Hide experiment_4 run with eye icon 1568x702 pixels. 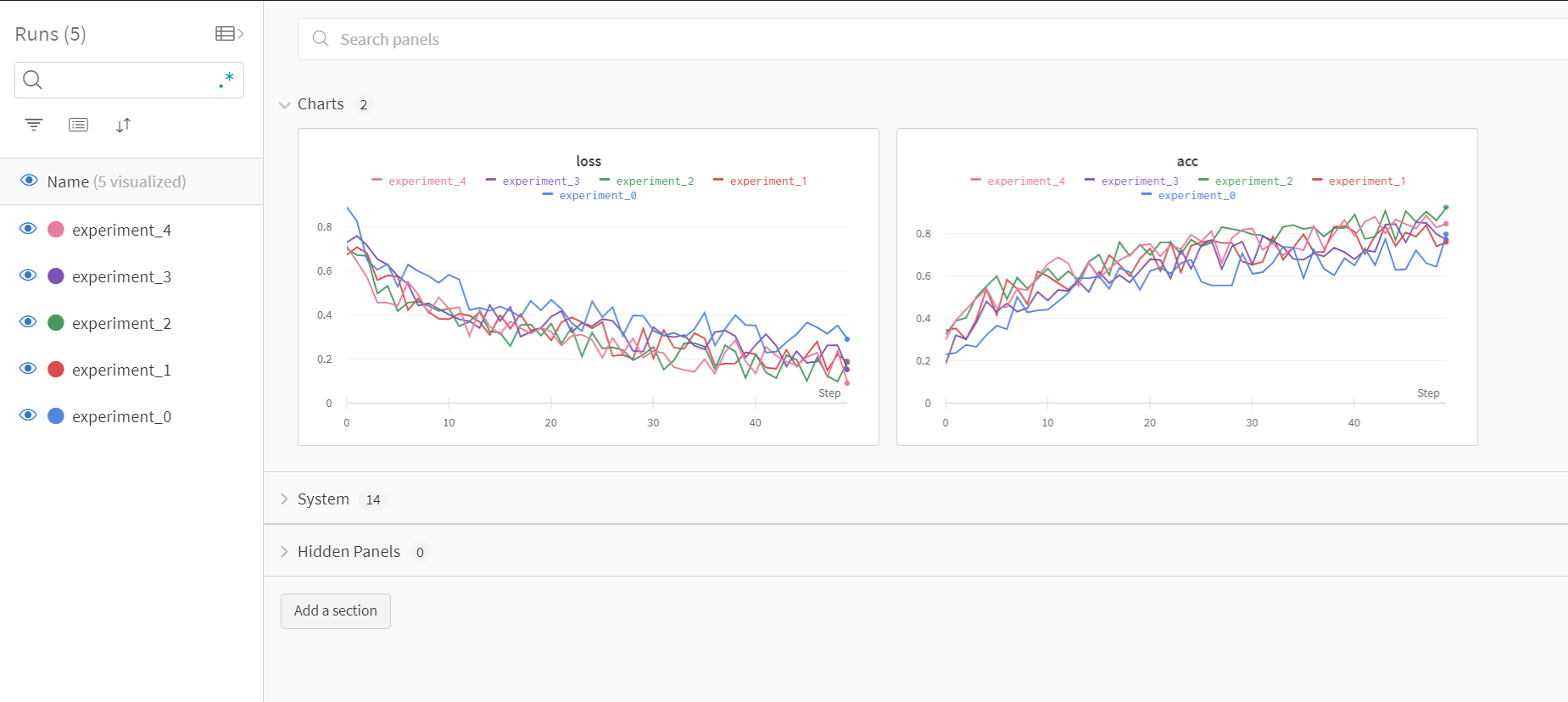(x=28, y=229)
